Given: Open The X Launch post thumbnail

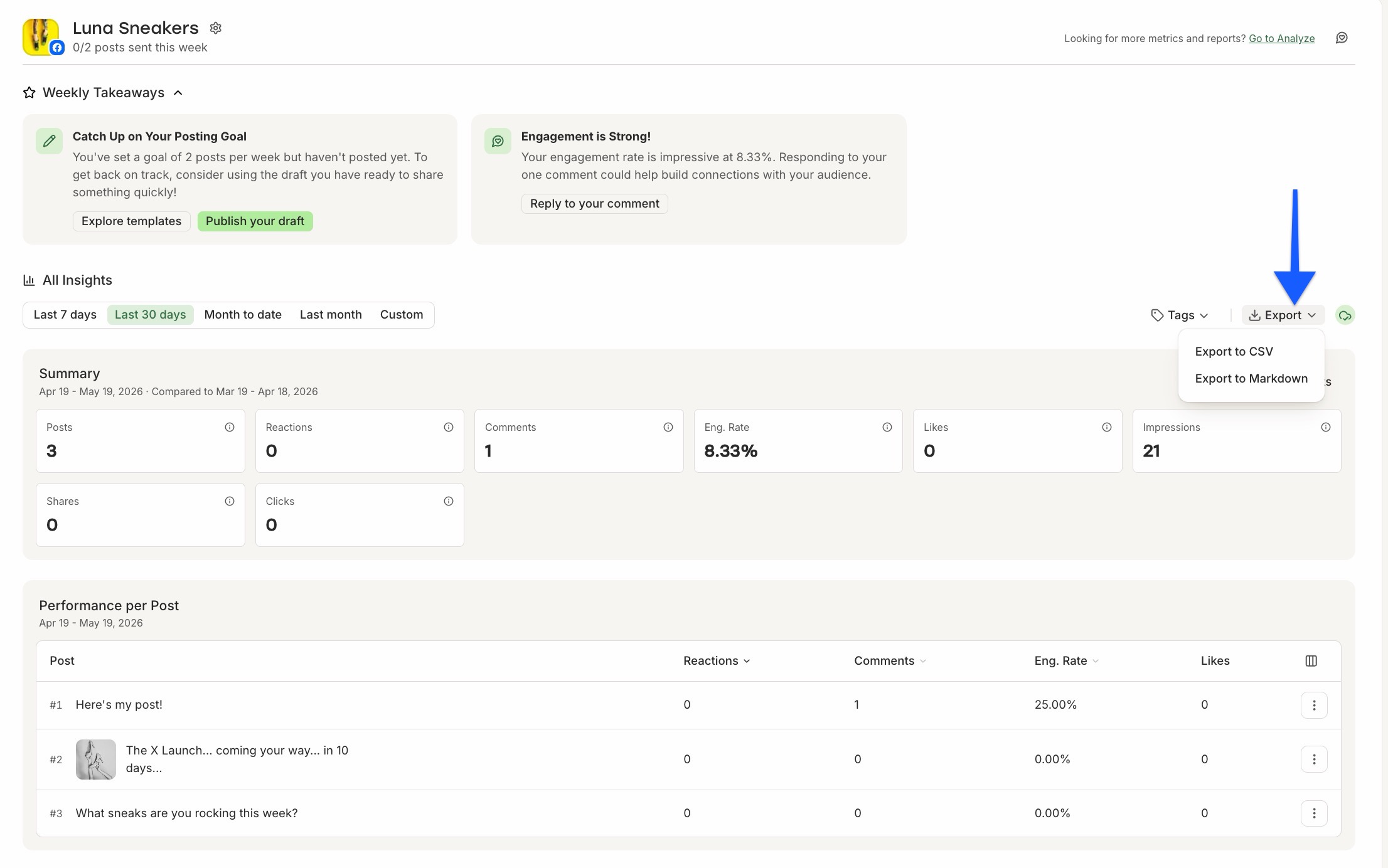Looking at the screenshot, I should tap(96, 760).
